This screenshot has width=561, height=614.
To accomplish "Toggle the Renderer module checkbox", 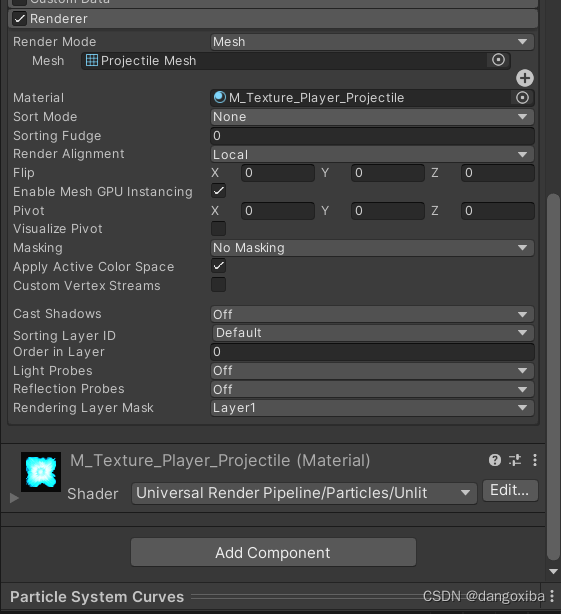I will 19,18.
